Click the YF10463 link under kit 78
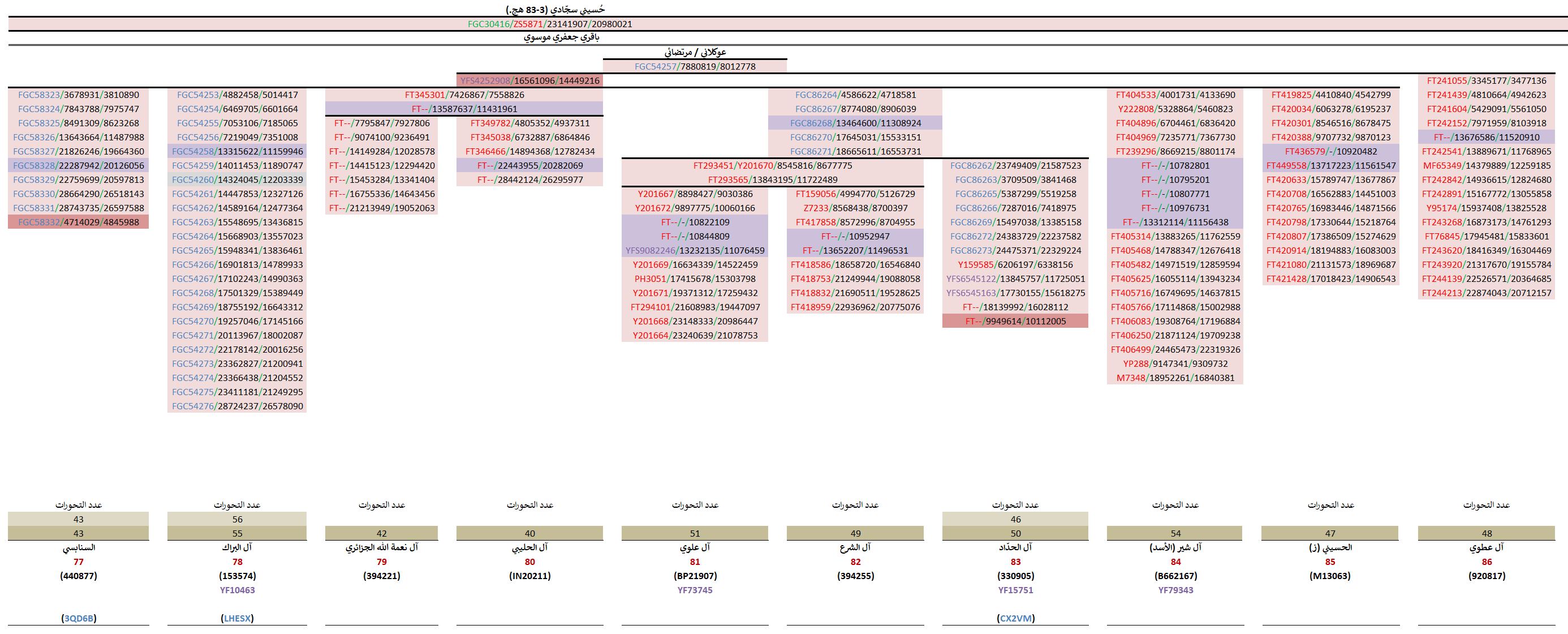Screen dimensions: 1568x634 pyautogui.click(x=237, y=589)
